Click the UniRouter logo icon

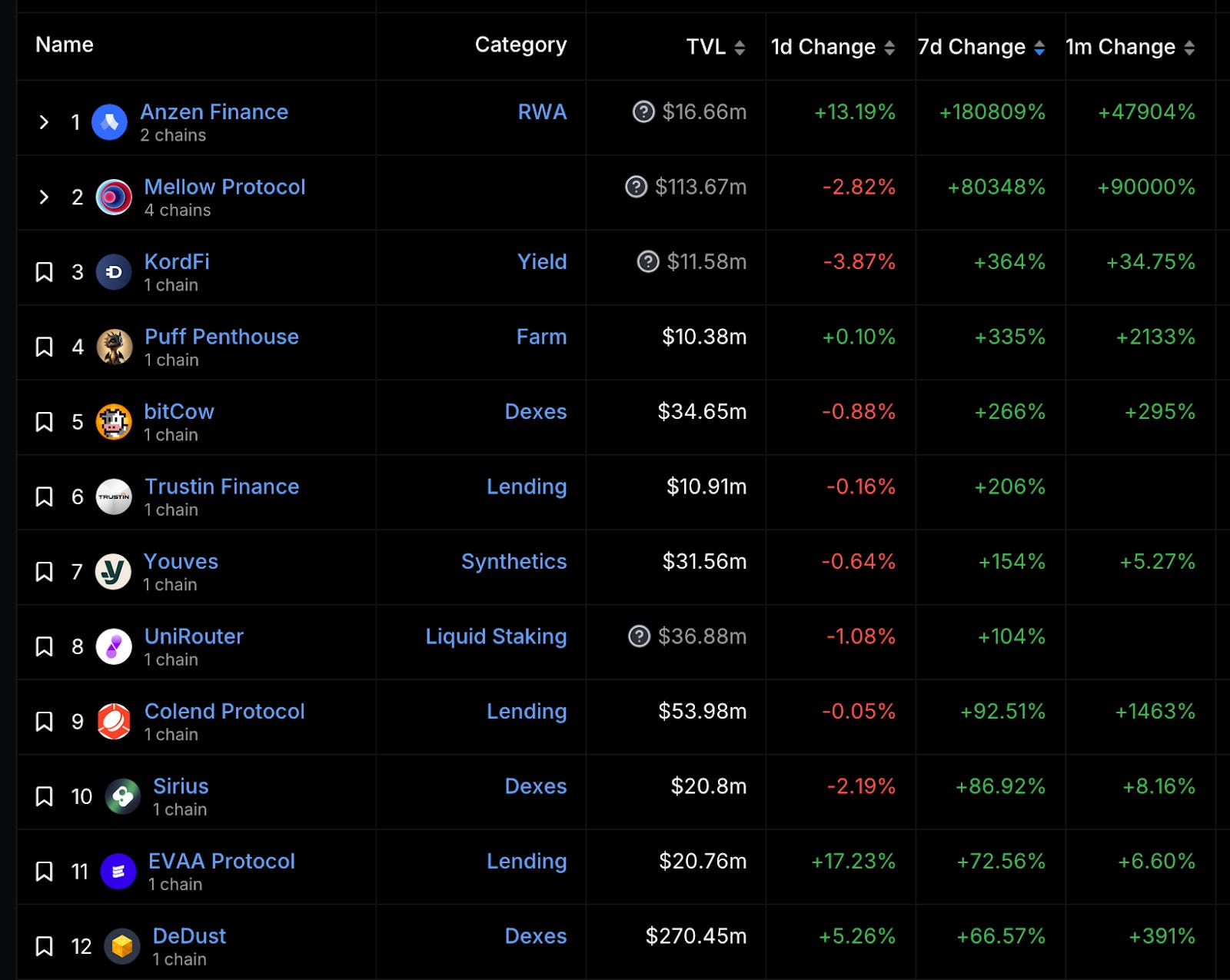click(114, 646)
